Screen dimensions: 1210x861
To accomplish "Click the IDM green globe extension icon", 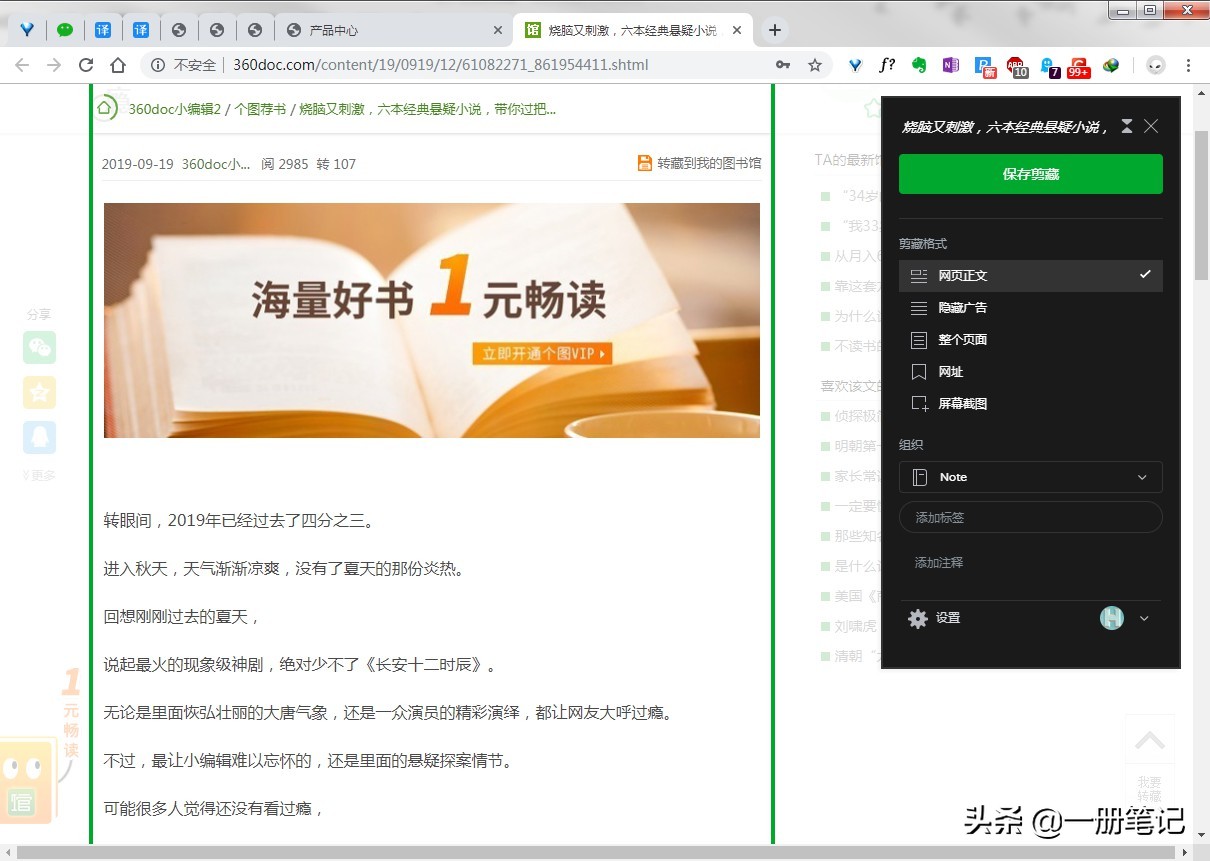I will [1111, 65].
